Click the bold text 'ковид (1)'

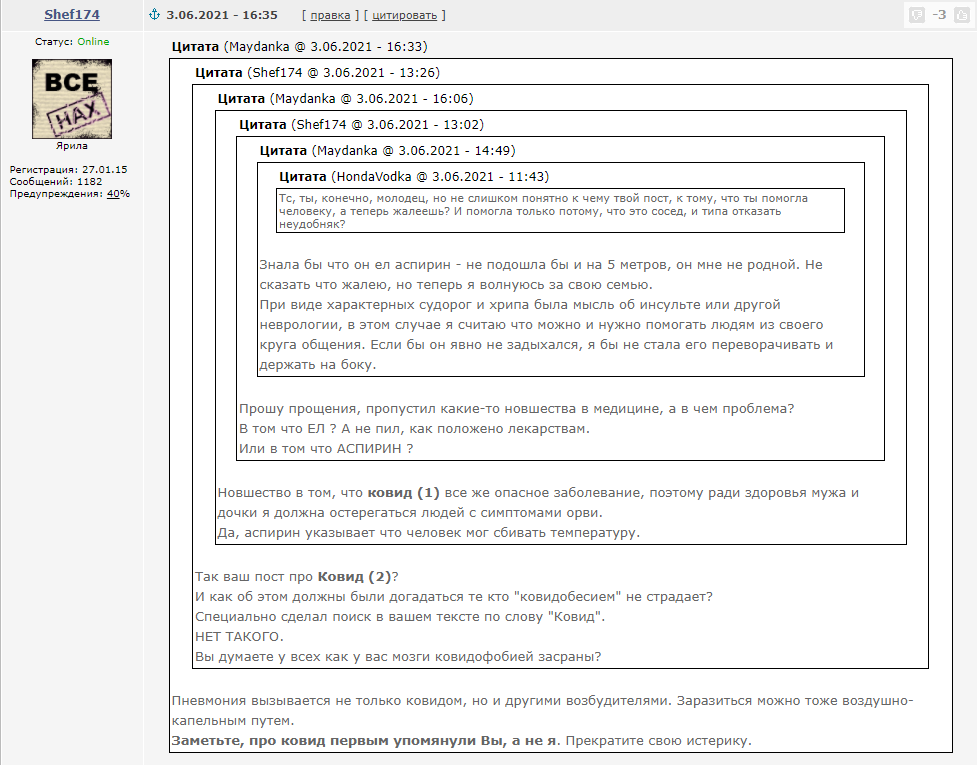[403, 493]
